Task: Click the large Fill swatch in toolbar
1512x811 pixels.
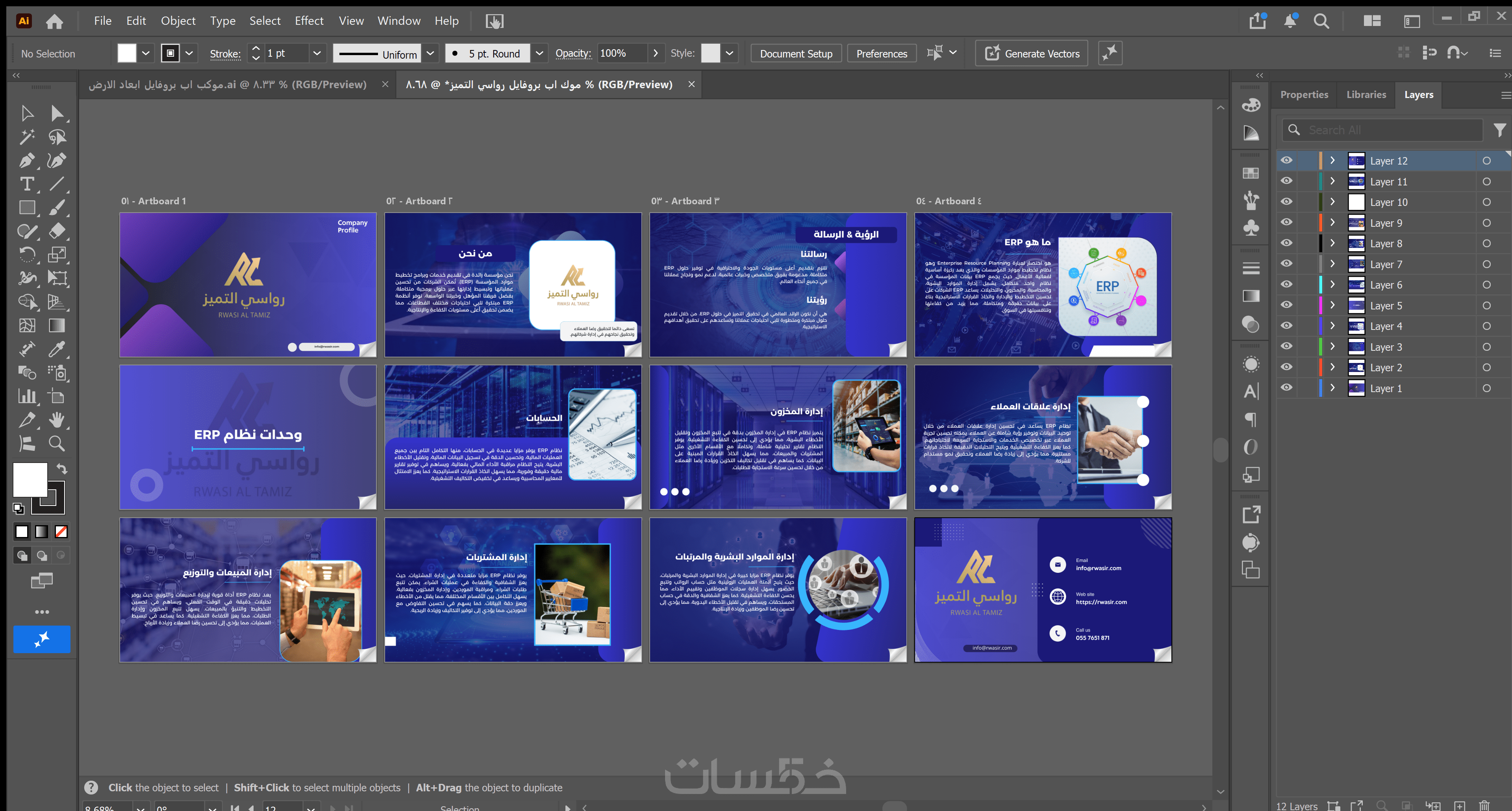Action: coord(31,480)
